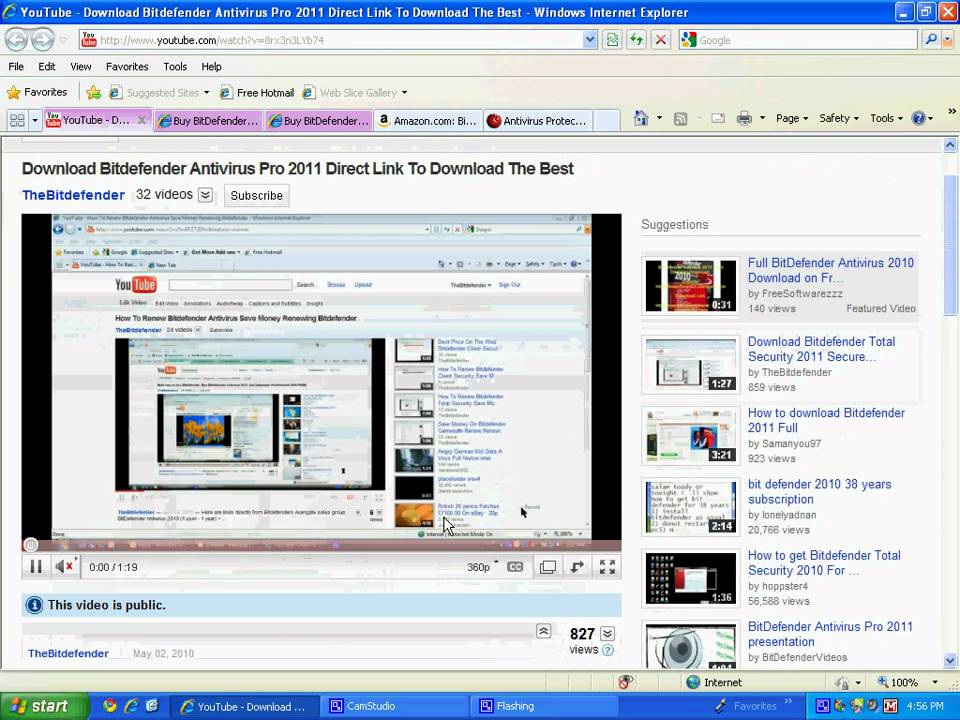This screenshot has width=960, height=720.
Task: Click the Refresh page icon
Action: point(636,40)
